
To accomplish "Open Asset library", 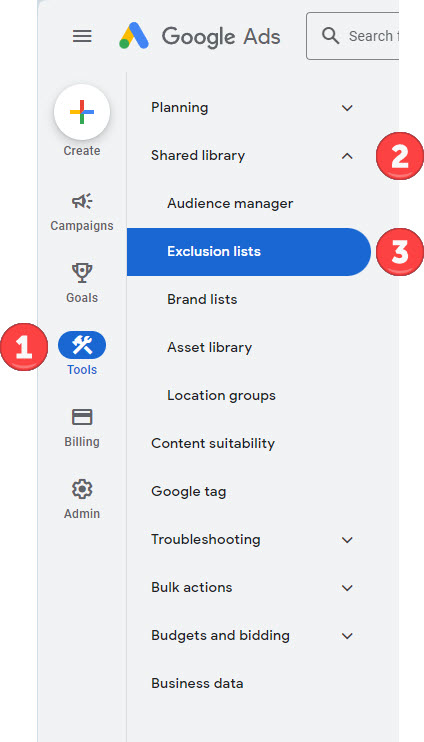I will pos(210,347).
